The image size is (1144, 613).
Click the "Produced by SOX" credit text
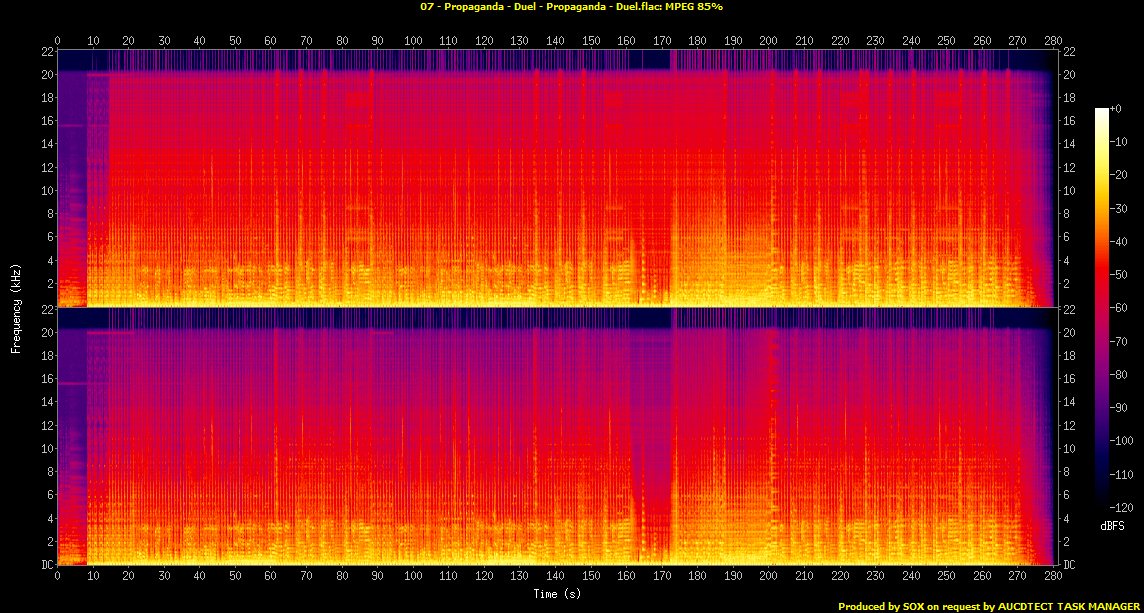[x=989, y=606]
